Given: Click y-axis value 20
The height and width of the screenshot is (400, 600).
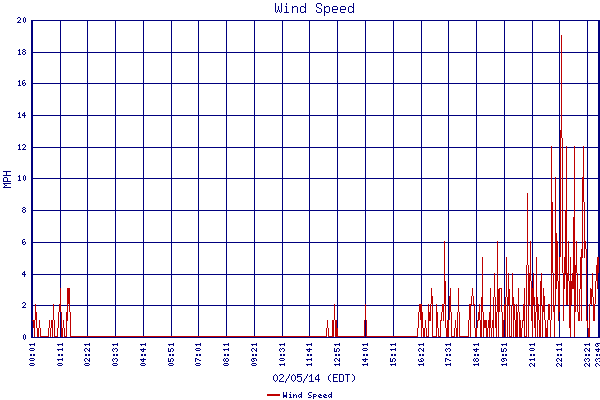Looking at the screenshot, I should [x=22, y=20].
